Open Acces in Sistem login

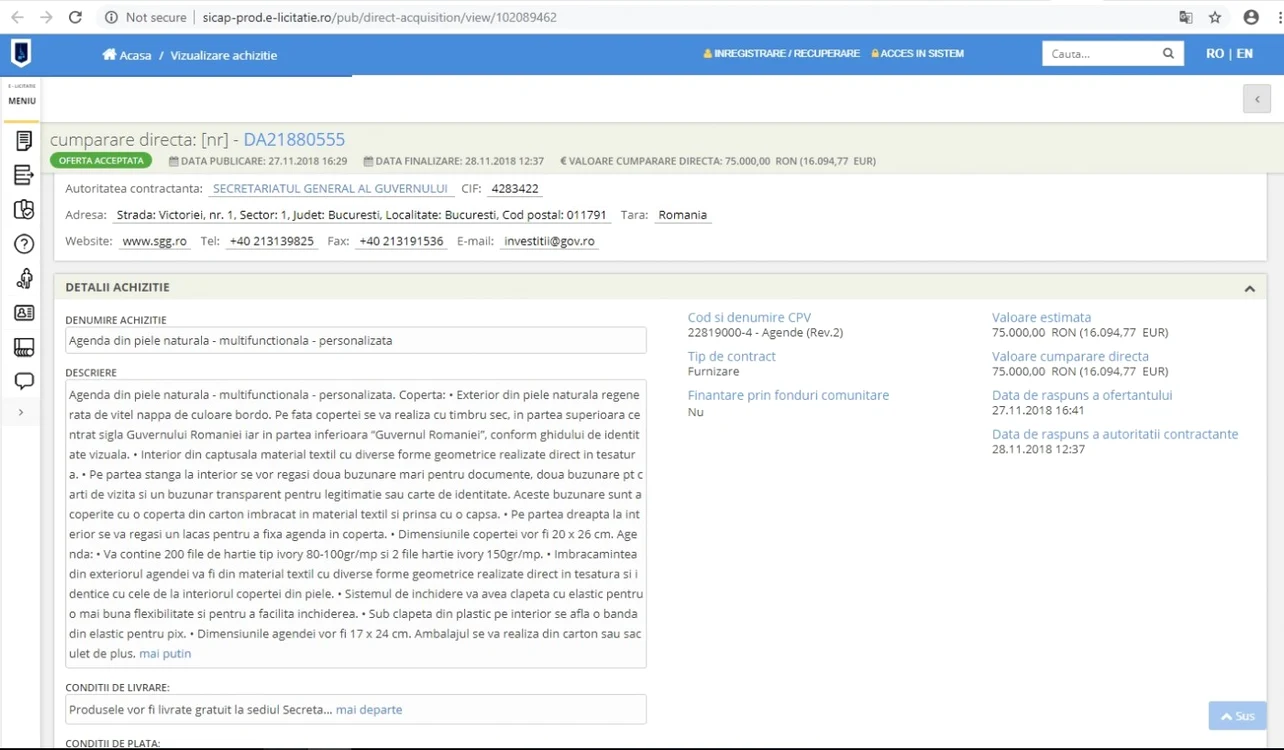tap(917, 54)
